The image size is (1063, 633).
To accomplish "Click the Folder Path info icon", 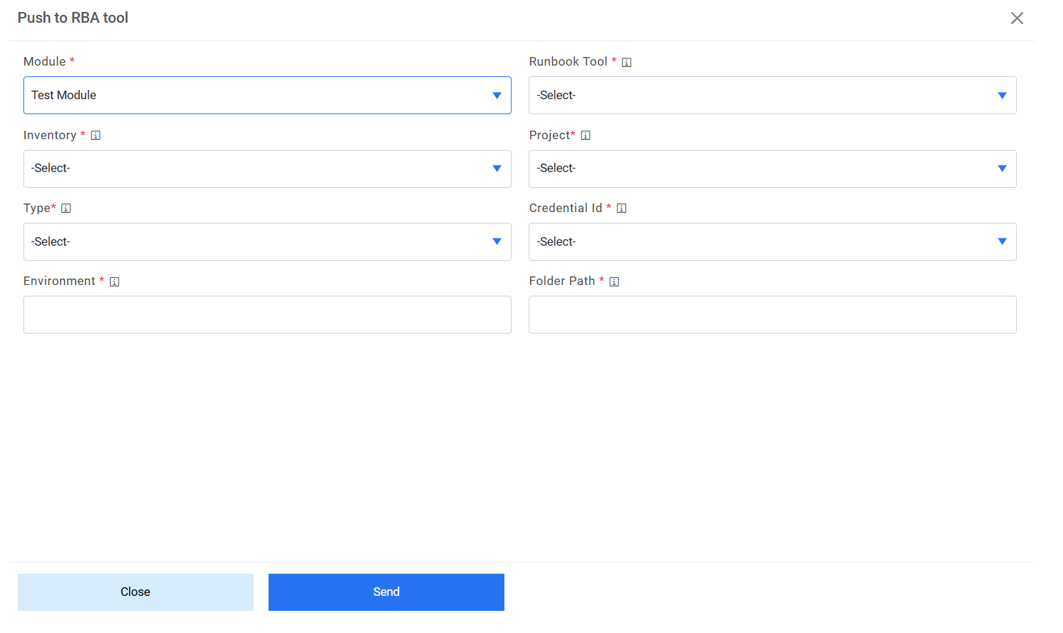I will [x=614, y=282].
